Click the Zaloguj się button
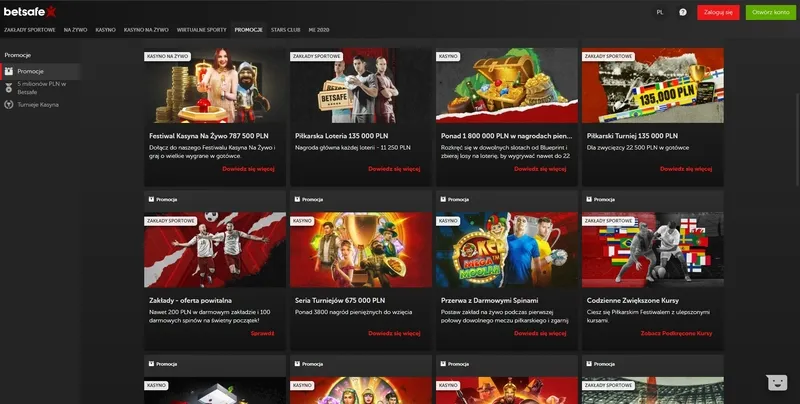 coord(718,12)
